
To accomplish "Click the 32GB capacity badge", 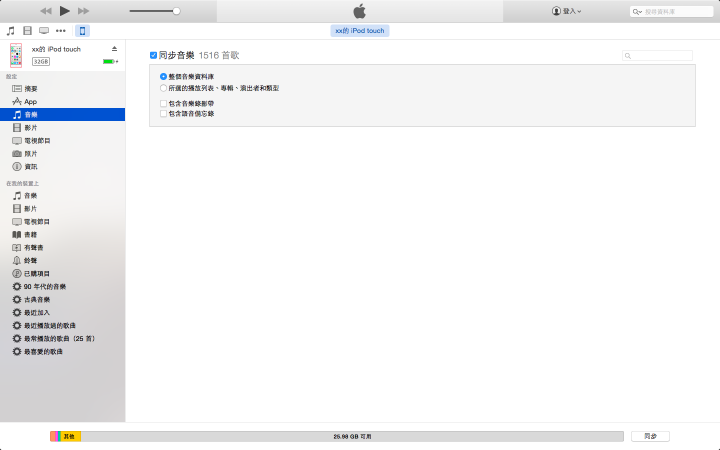I will click(41, 62).
